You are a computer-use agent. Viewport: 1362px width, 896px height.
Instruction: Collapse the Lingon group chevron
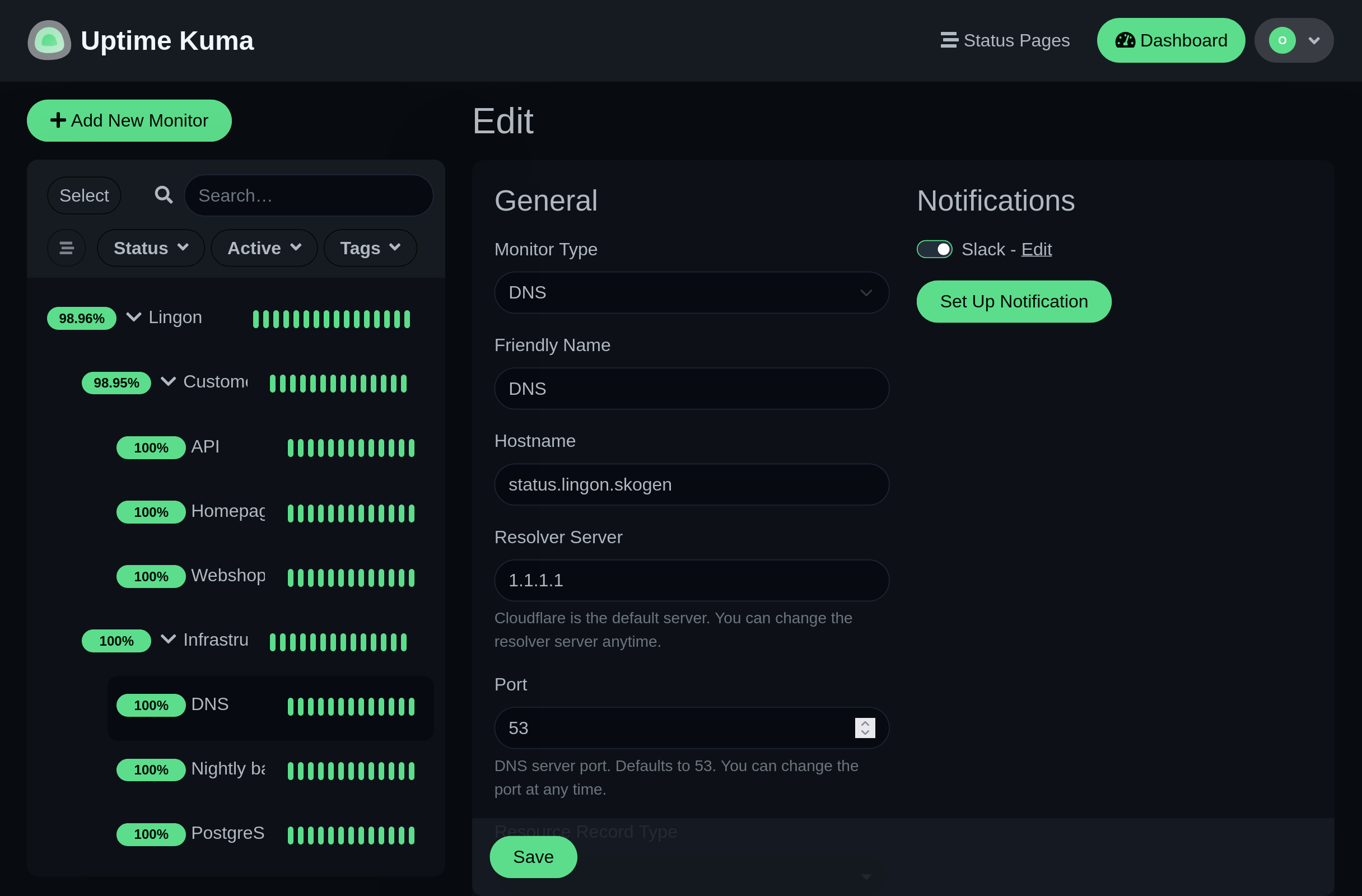tap(133, 317)
